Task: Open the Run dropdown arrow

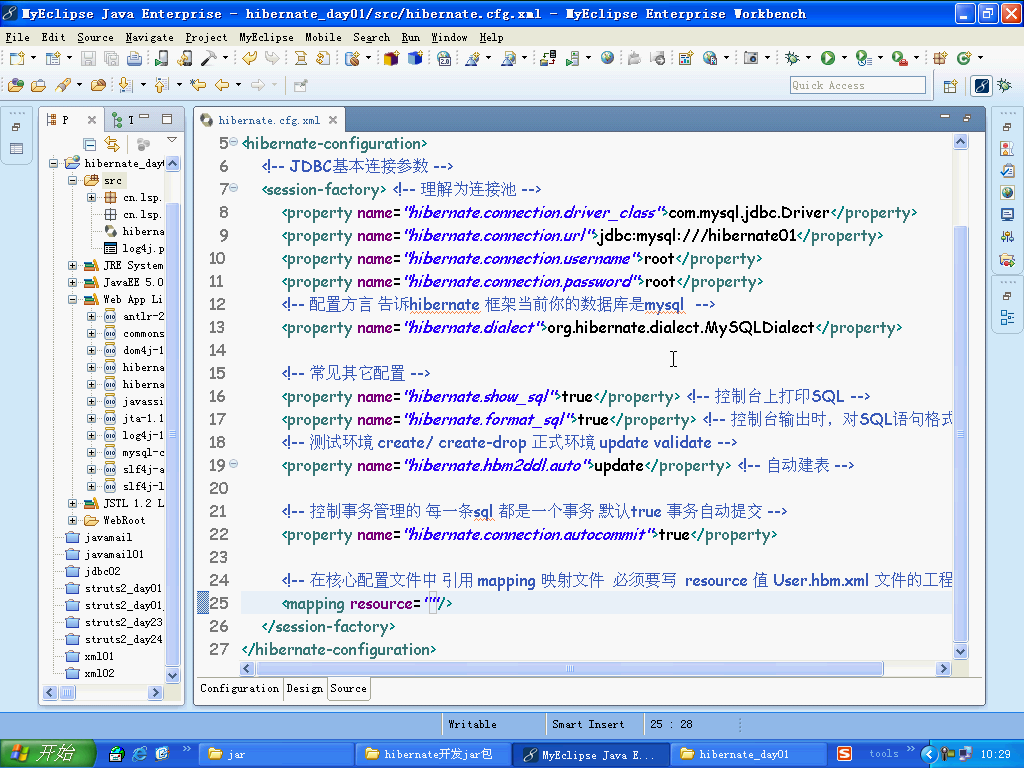Action: (x=844, y=59)
